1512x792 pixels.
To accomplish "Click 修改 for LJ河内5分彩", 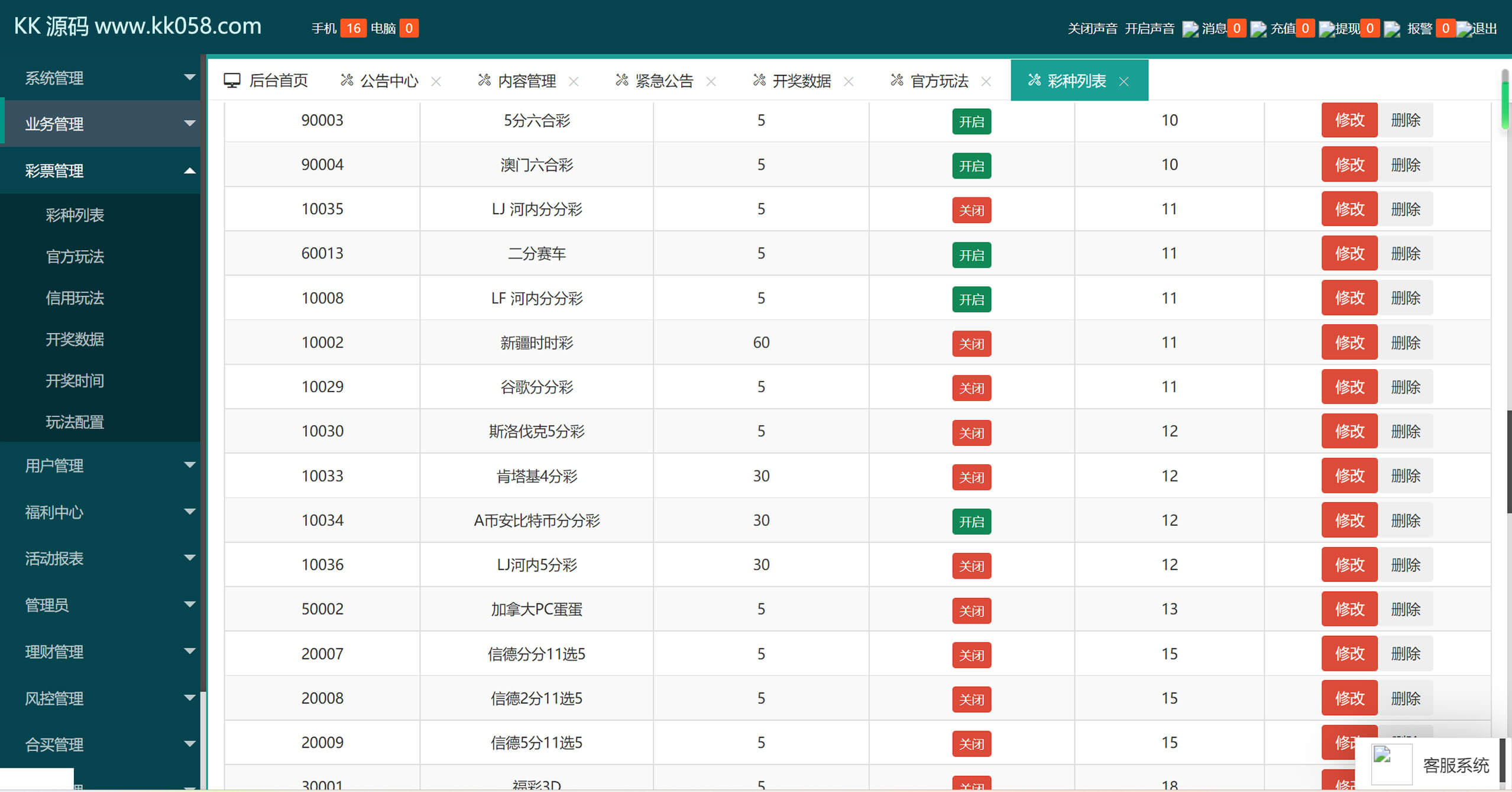I will click(x=1349, y=564).
